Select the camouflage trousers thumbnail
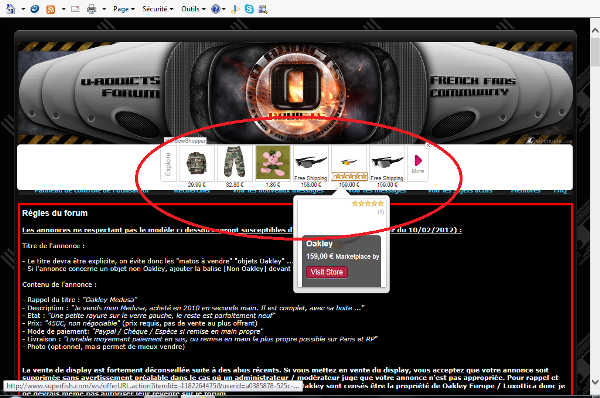The image size is (600, 398). coord(235,163)
